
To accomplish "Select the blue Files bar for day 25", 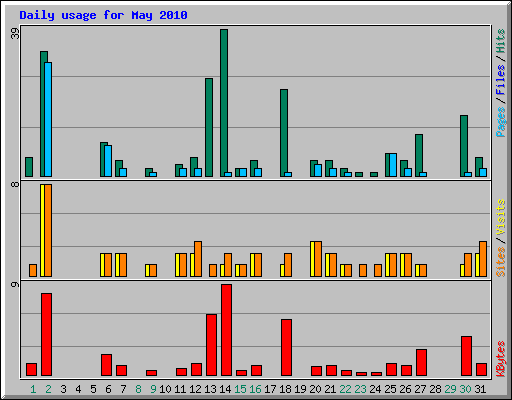I will (393, 165).
